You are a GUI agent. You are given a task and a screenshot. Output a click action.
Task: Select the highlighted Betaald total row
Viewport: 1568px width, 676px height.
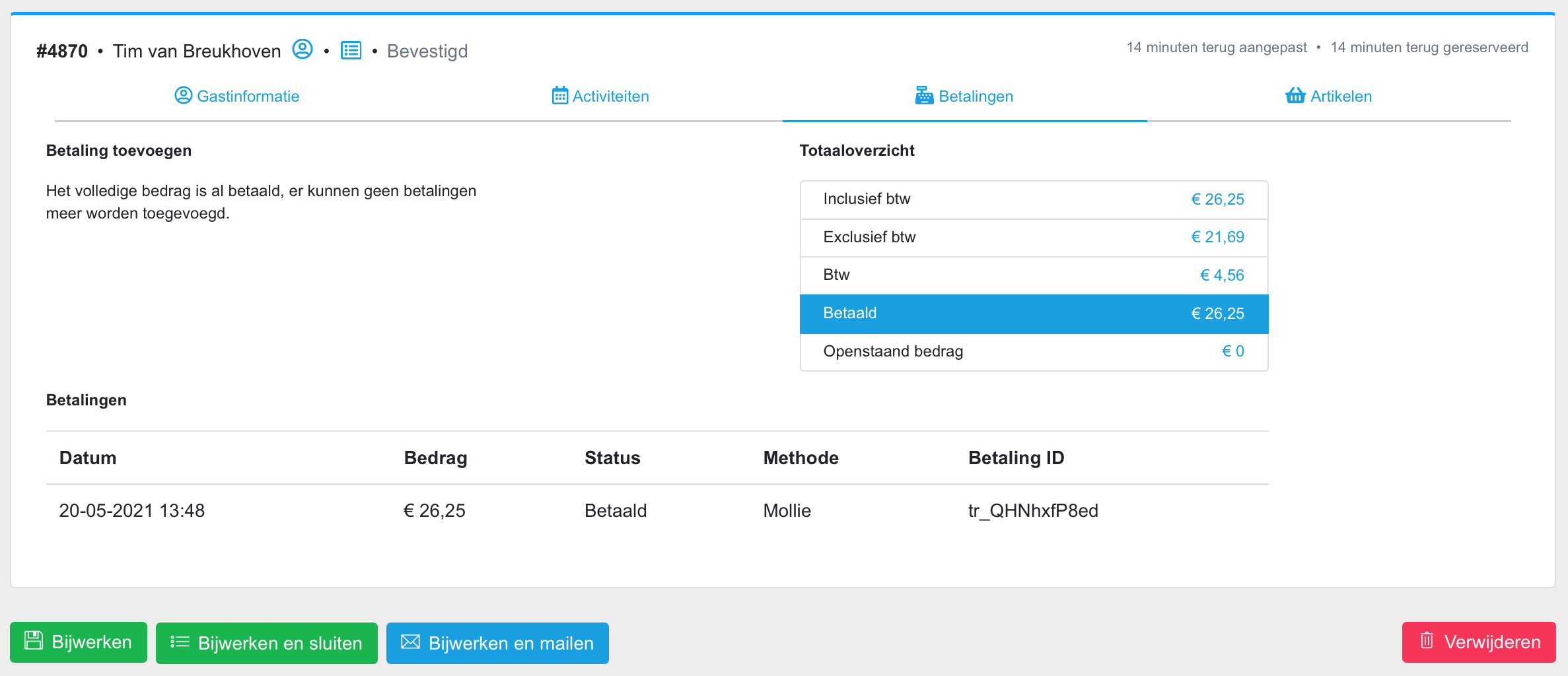1033,314
